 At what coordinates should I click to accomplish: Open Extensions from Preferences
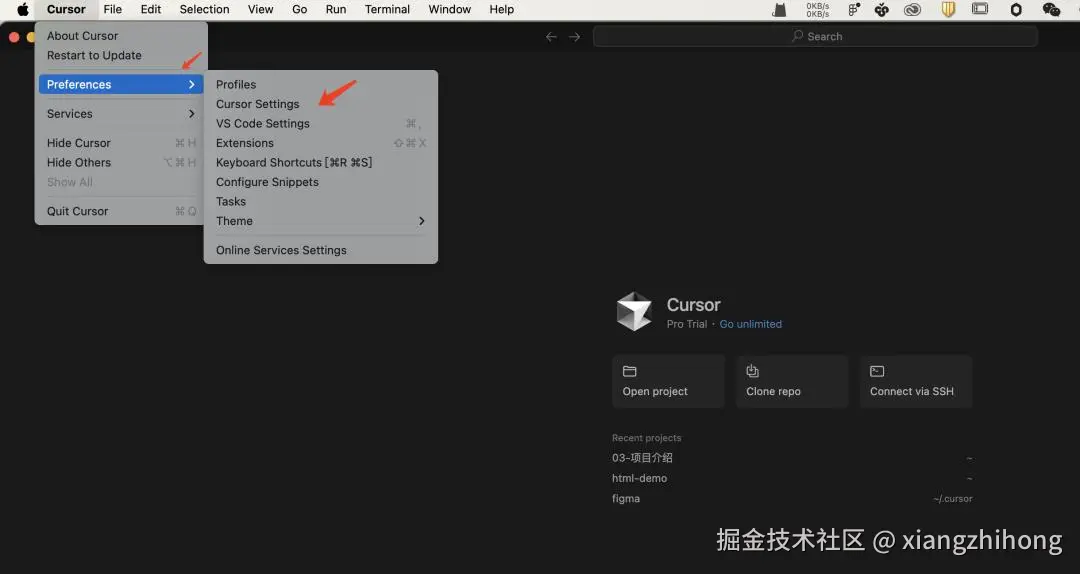point(321,143)
